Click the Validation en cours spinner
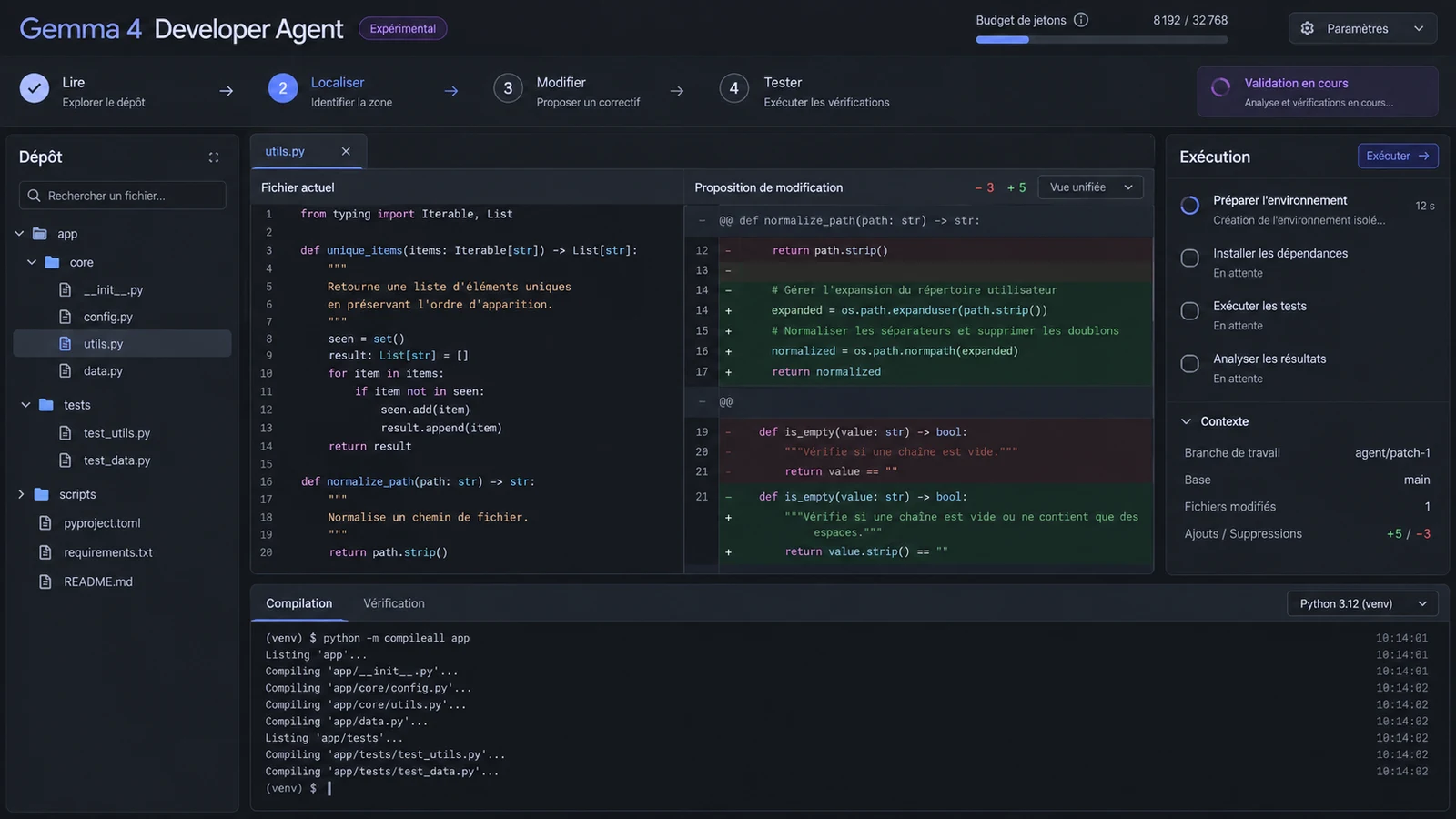 pos(1221,88)
